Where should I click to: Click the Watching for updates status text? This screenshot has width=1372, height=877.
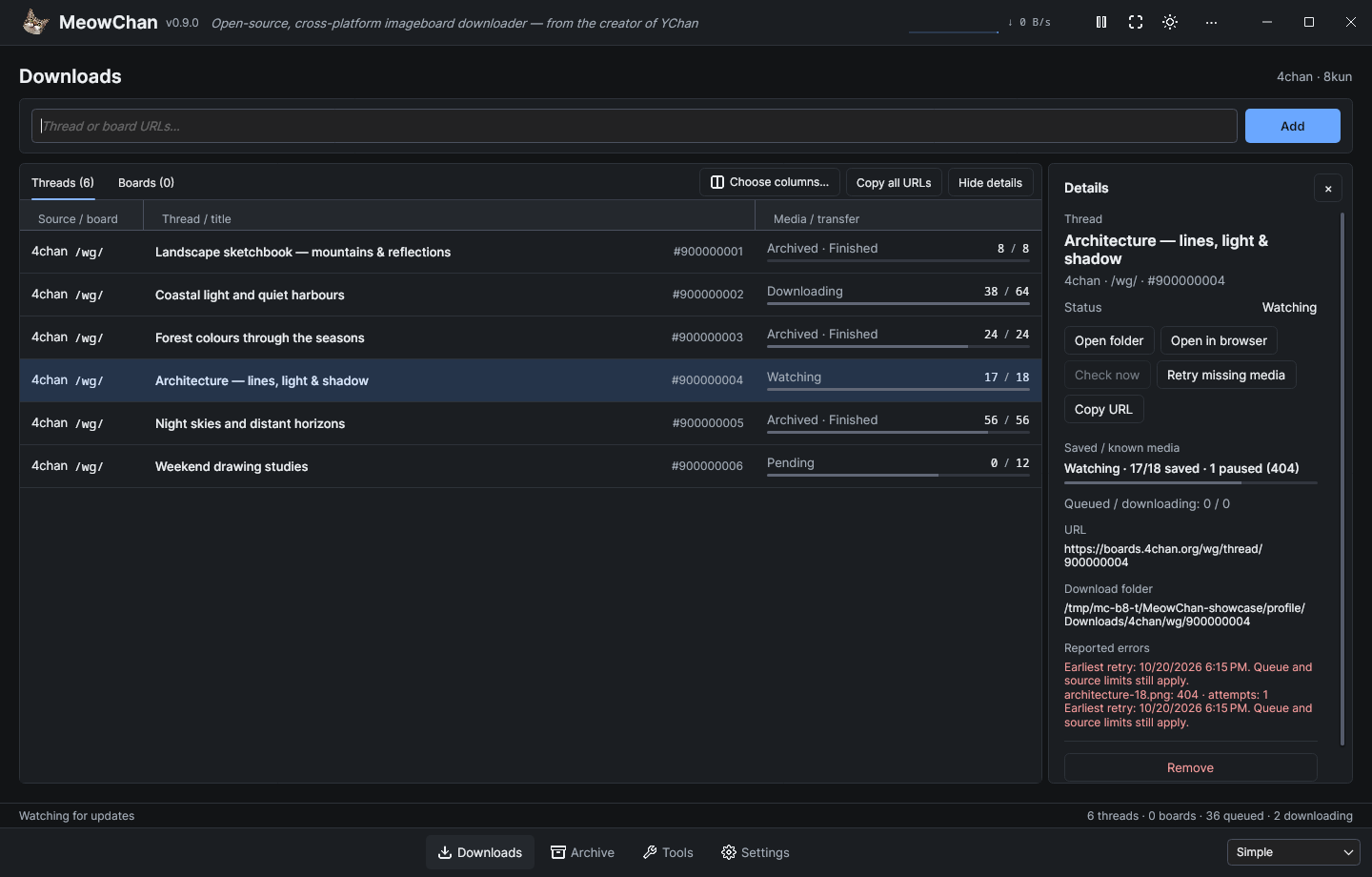[x=77, y=816]
